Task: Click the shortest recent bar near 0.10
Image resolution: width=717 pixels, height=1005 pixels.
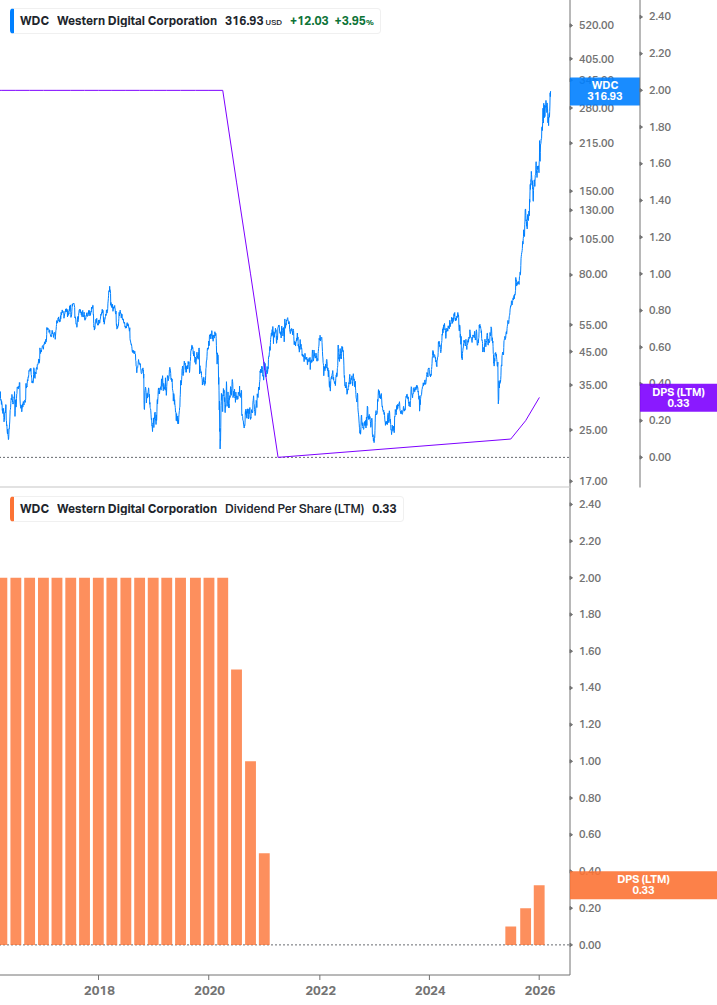Action: [511, 936]
